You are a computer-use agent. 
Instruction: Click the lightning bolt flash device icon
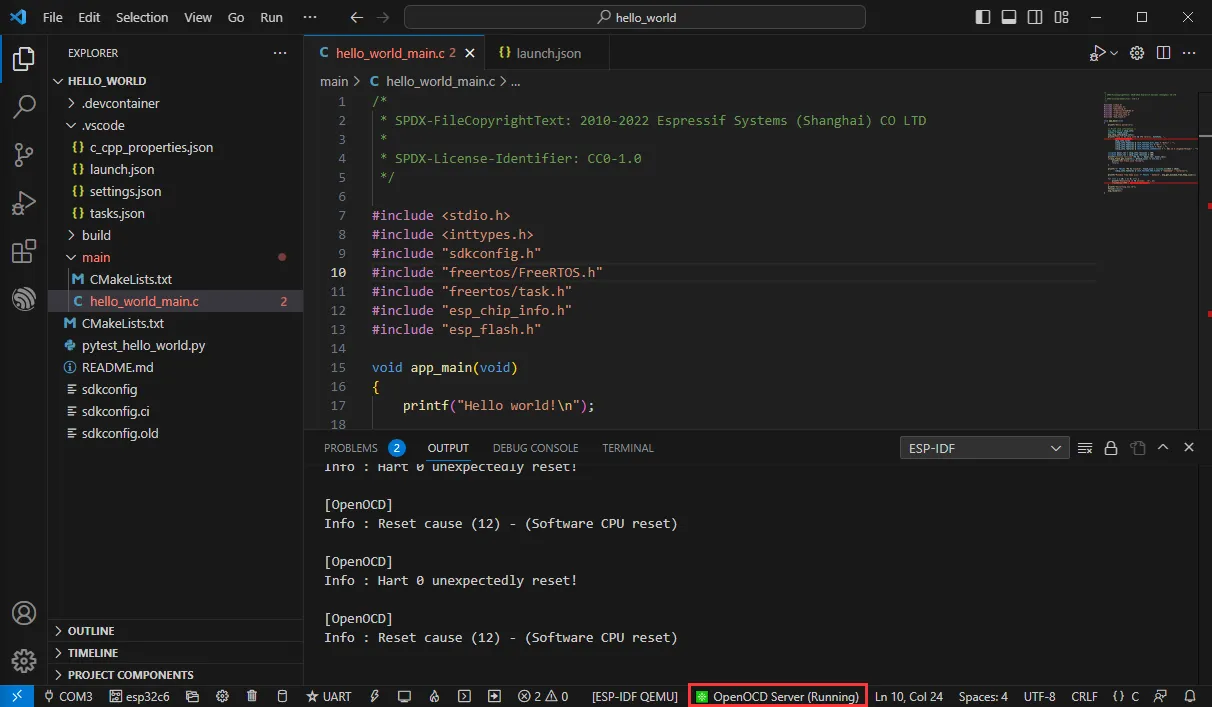click(375, 696)
